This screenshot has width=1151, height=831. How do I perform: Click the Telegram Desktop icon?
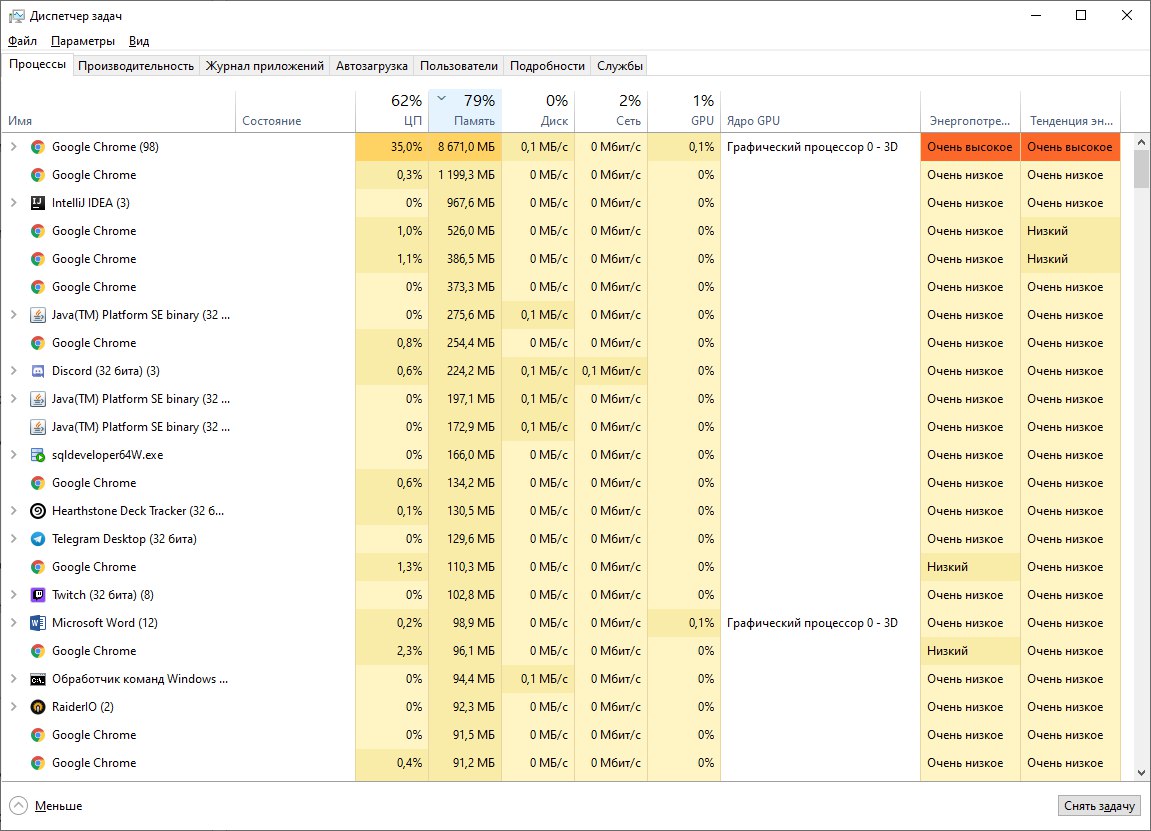pyautogui.click(x=37, y=539)
